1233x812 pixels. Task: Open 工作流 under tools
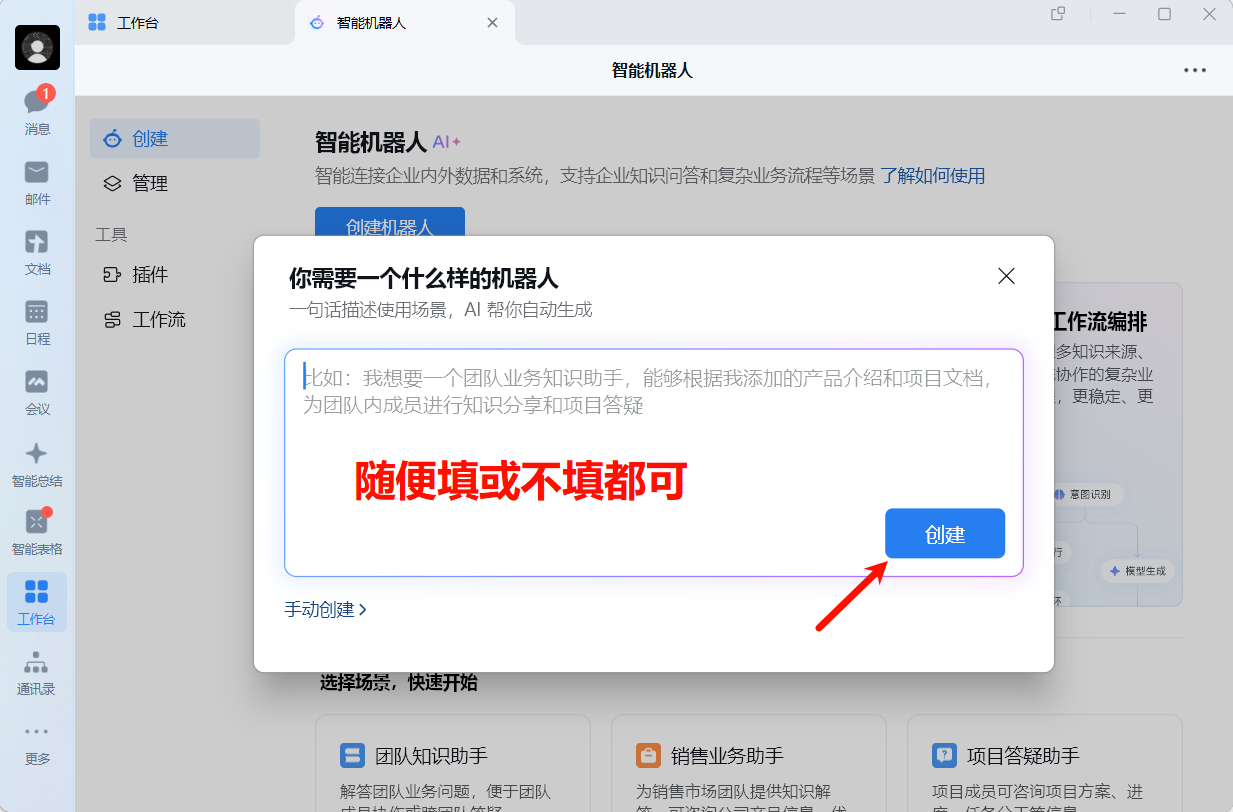(175, 320)
